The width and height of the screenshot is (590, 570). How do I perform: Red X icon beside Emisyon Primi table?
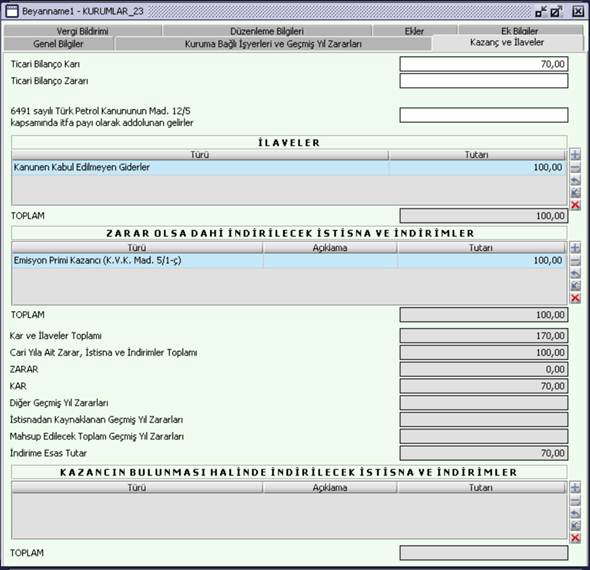(x=575, y=298)
